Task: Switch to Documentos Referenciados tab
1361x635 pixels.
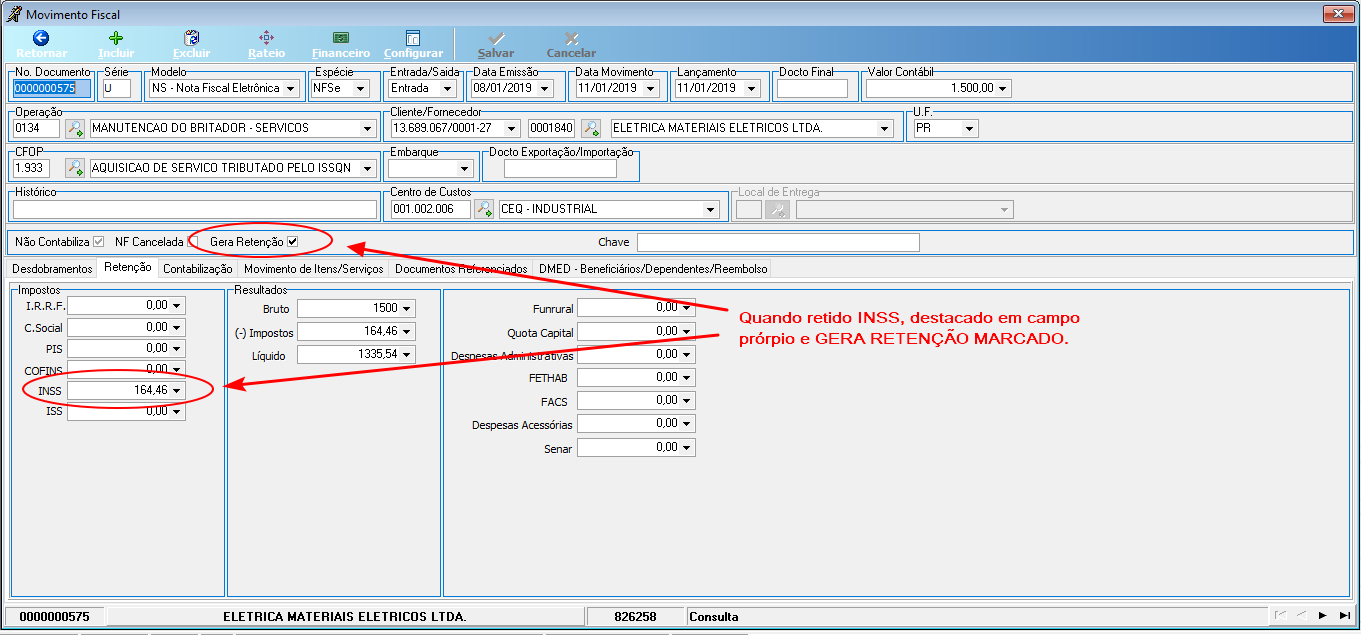Action: pos(461,269)
